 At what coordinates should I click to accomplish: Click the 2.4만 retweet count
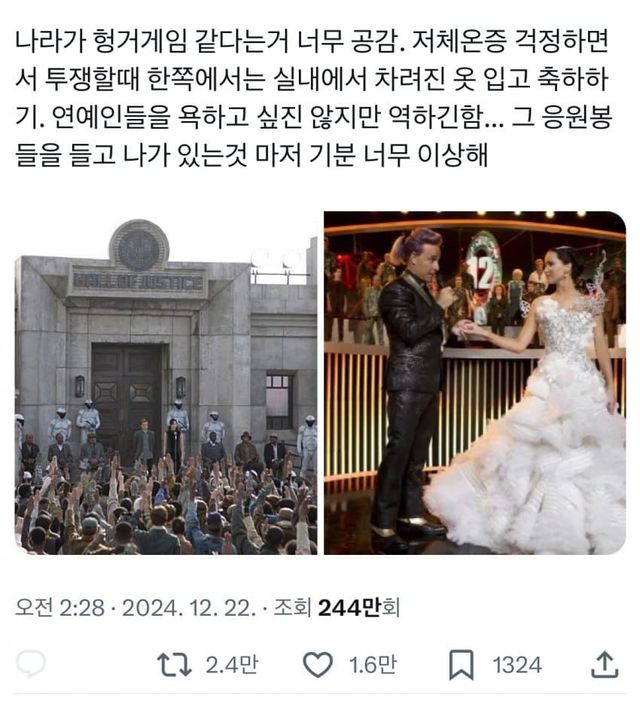coord(232,665)
